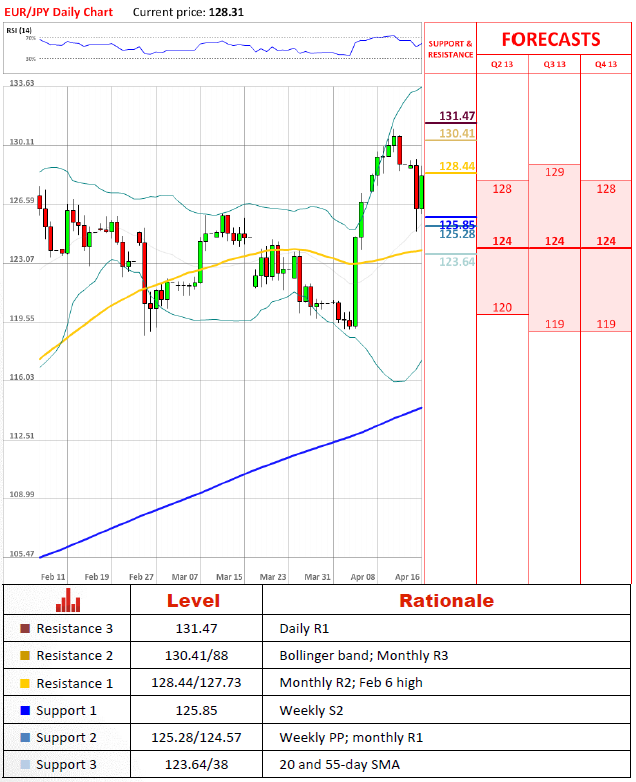Select the 'Q2 13' forecast column header

pyautogui.click(x=502, y=64)
